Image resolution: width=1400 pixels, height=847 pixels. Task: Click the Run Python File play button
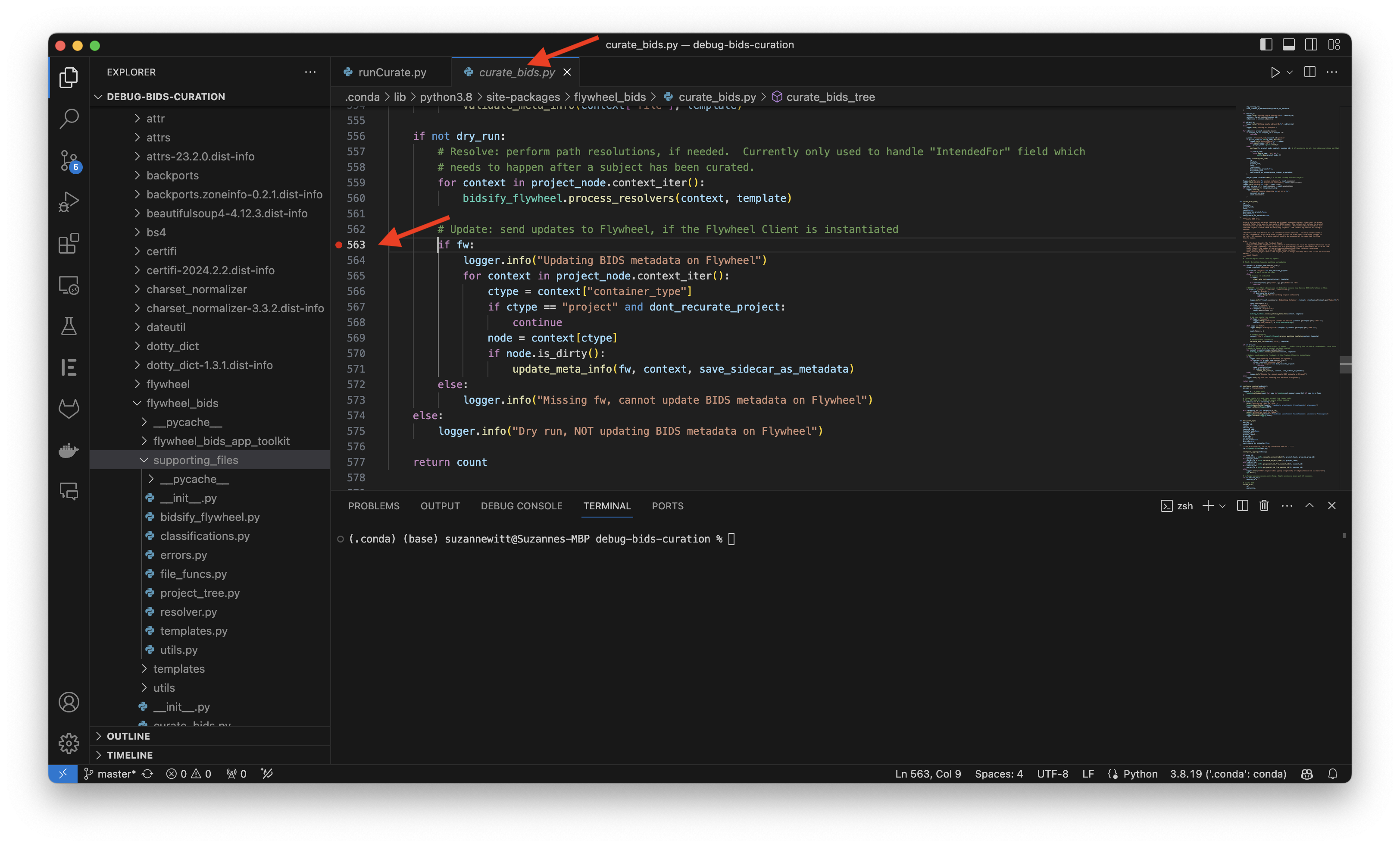click(x=1275, y=72)
